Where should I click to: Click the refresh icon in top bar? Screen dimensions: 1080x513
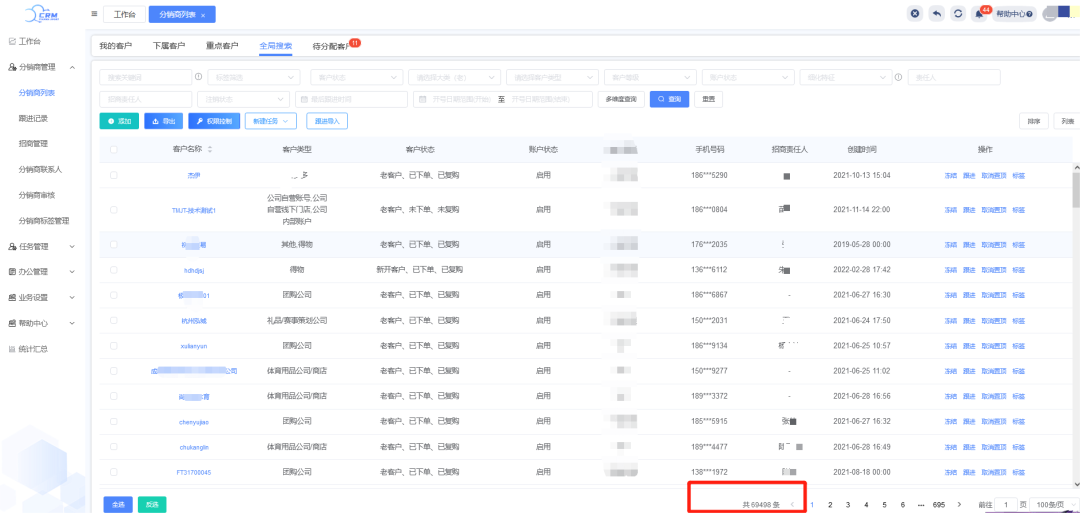tap(958, 14)
